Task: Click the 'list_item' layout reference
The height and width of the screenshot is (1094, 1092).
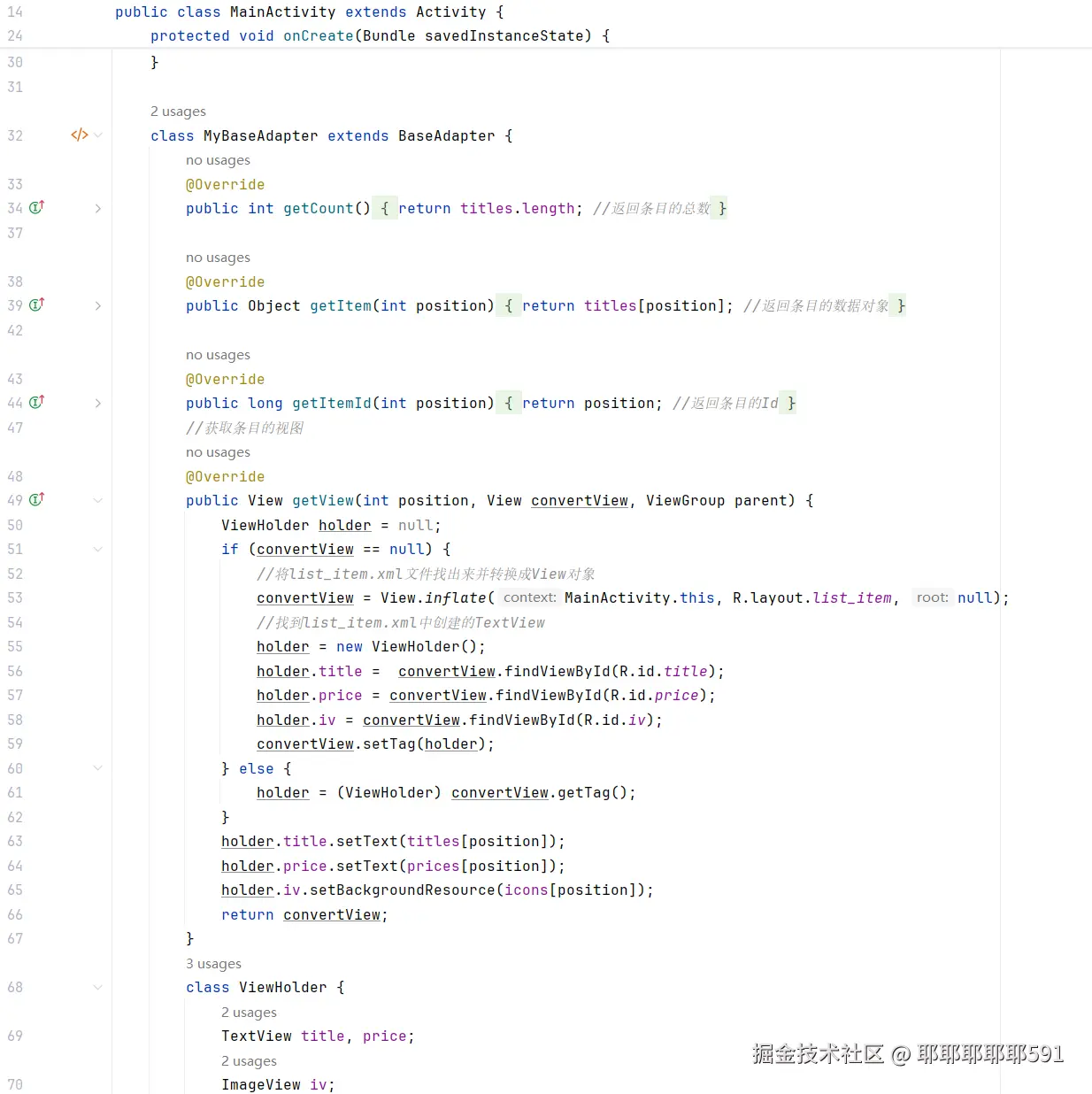Action: pos(852,598)
